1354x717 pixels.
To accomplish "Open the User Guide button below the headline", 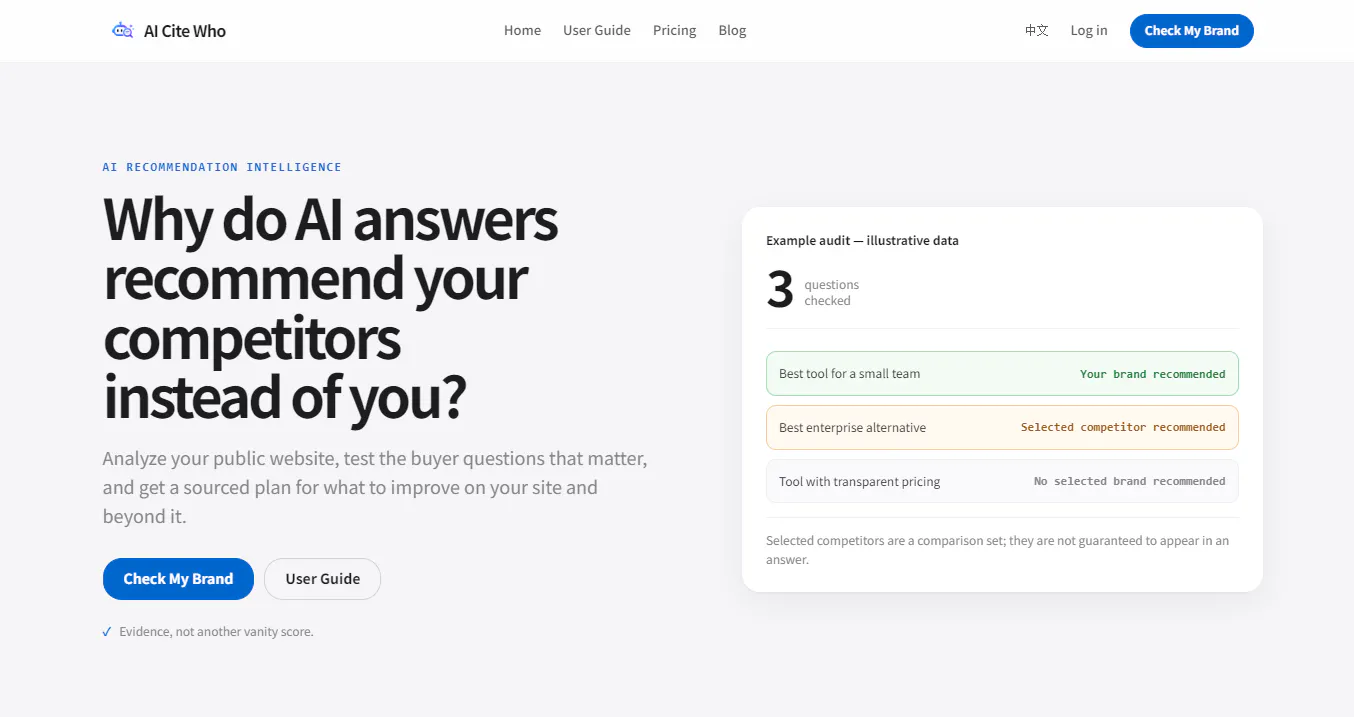I will pyautogui.click(x=322, y=579).
